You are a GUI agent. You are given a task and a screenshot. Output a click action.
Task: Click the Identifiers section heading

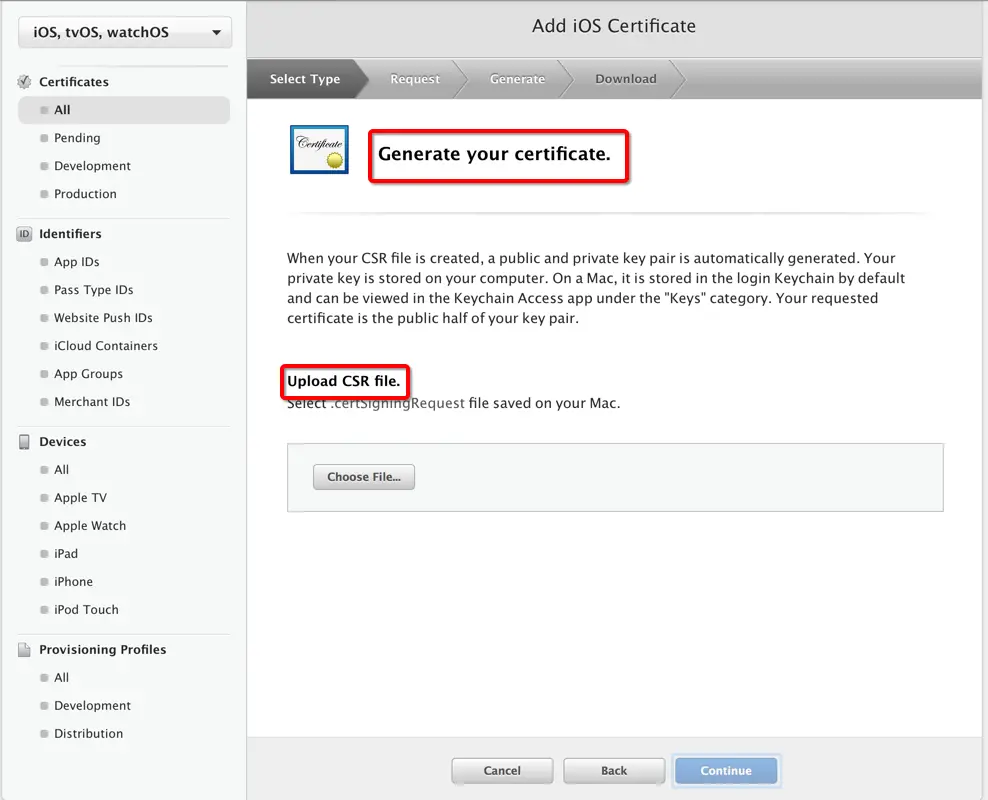(70, 234)
